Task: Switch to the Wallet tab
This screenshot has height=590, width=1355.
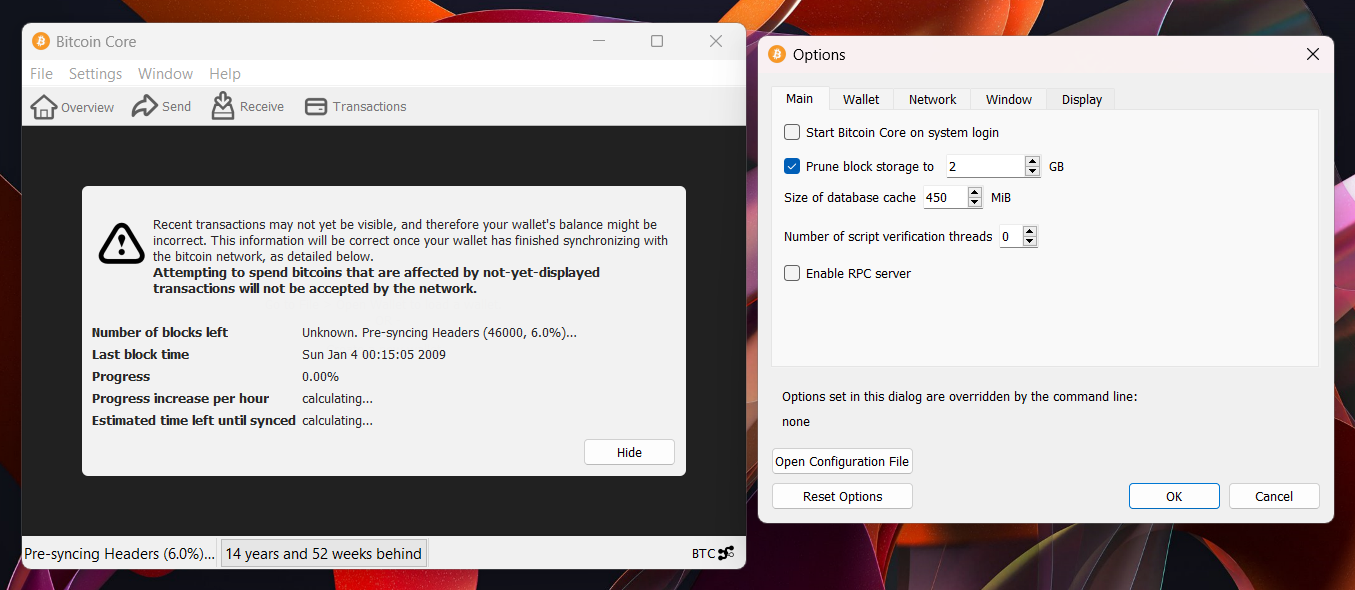Action: click(861, 99)
